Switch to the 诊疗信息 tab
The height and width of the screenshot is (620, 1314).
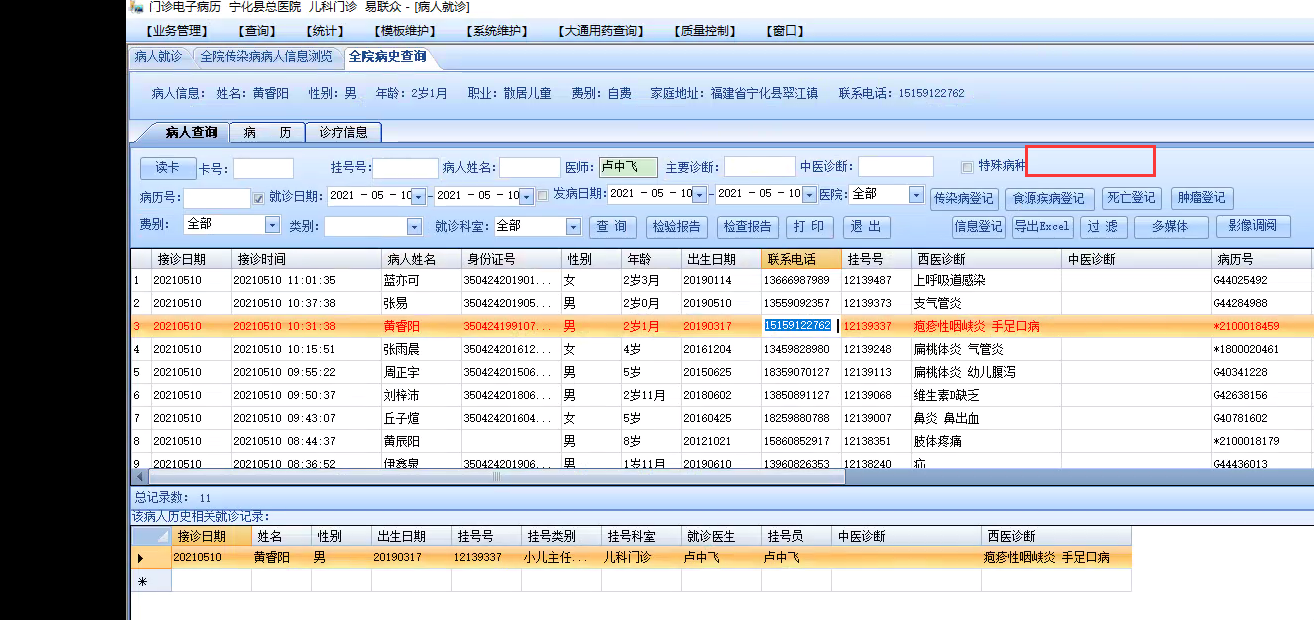click(343, 132)
